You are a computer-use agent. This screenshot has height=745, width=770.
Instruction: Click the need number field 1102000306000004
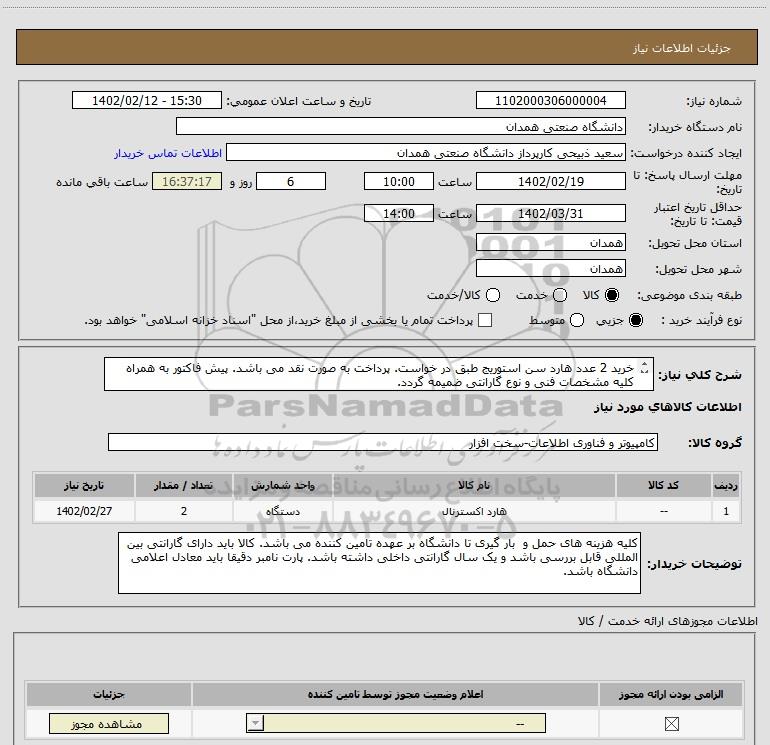[550, 100]
